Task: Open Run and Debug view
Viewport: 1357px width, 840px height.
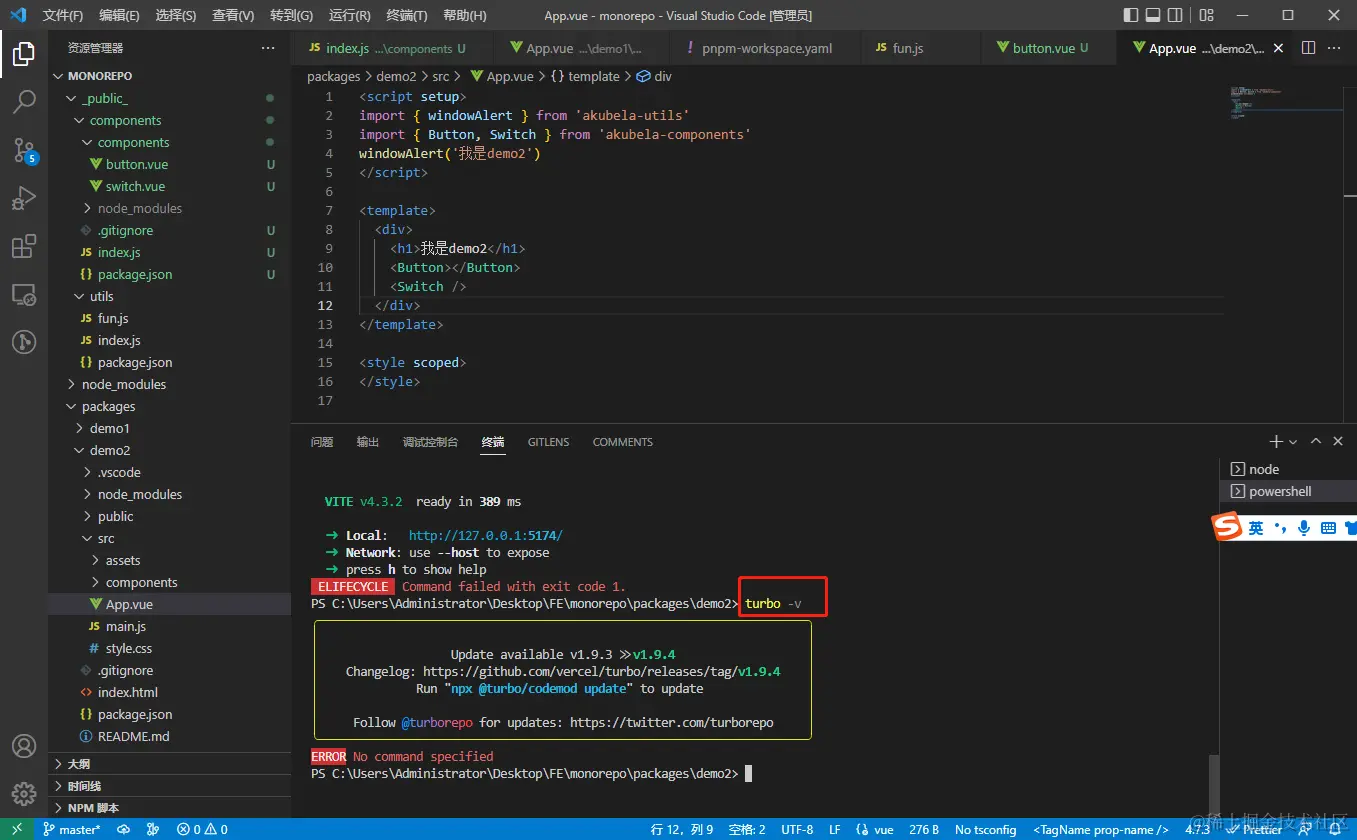Action: (x=24, y=198)
